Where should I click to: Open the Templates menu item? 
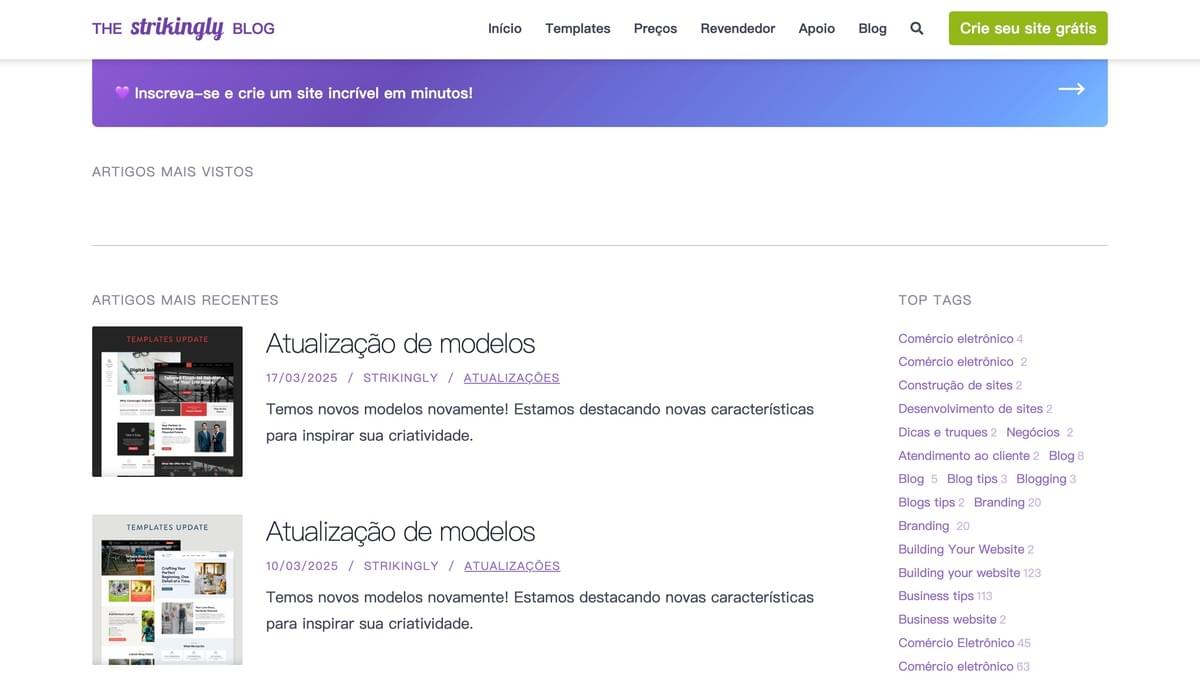click(577, 28)
